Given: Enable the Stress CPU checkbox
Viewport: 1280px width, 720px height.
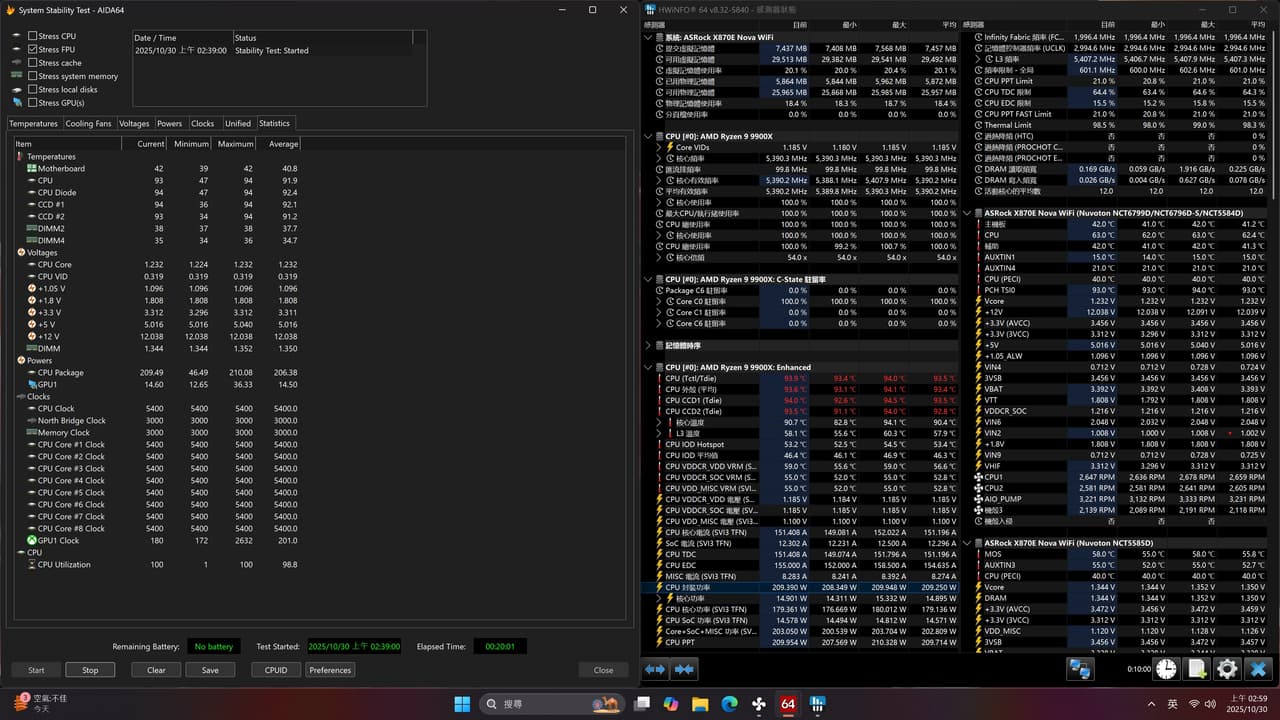Looking at the screenshot, I should point(33,36).
